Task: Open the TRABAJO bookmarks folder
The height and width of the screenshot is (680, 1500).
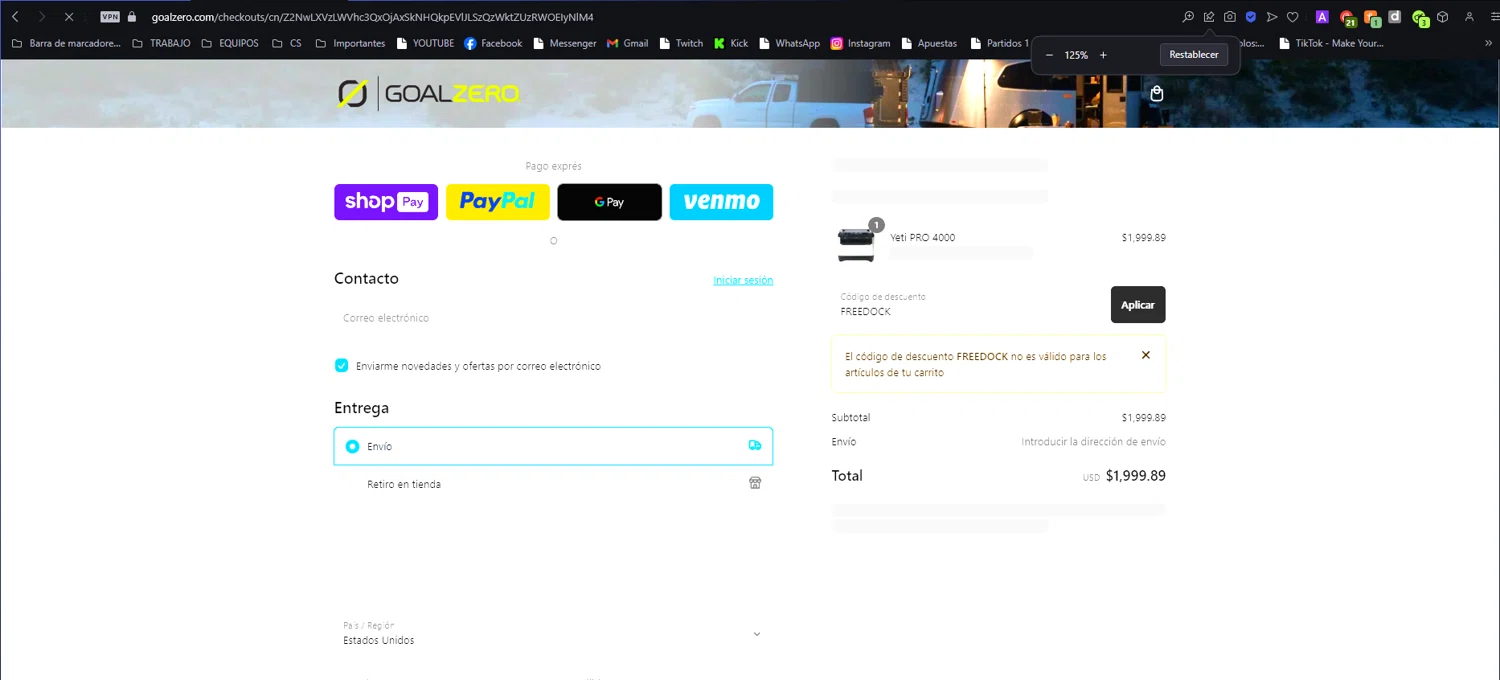Action: coord(161,43)
